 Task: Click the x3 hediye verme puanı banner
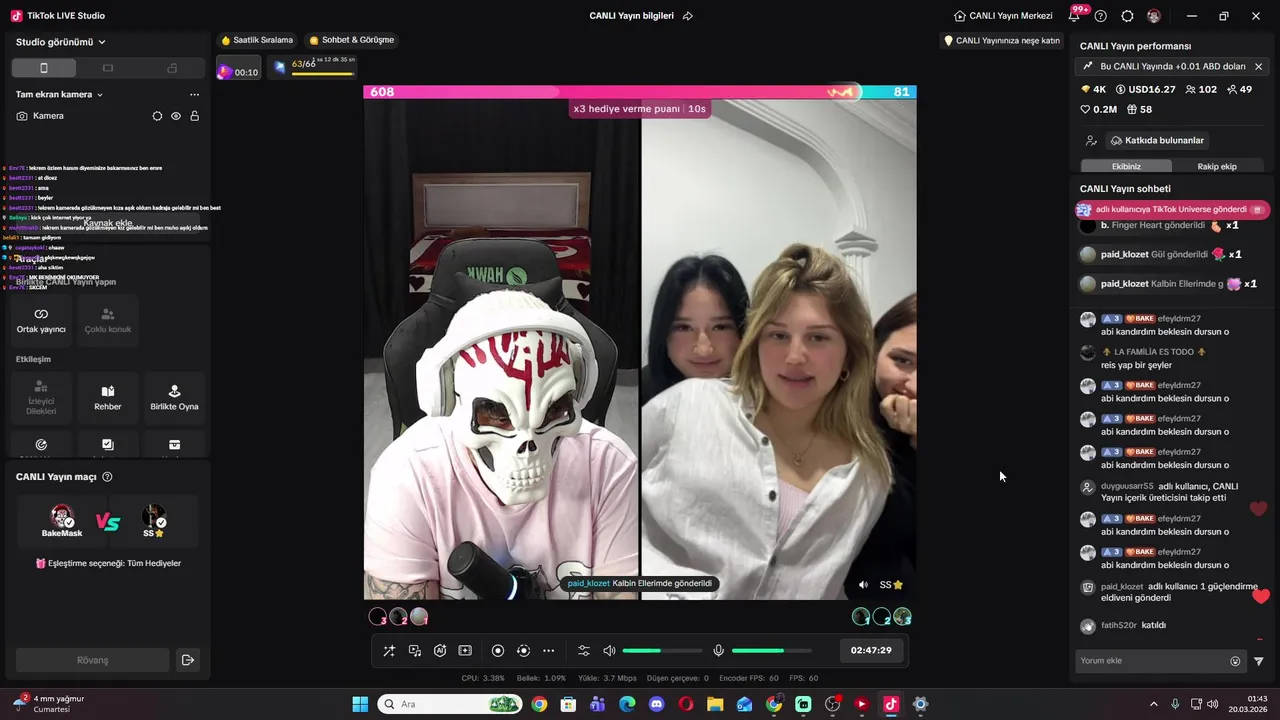tap(640, 109)
